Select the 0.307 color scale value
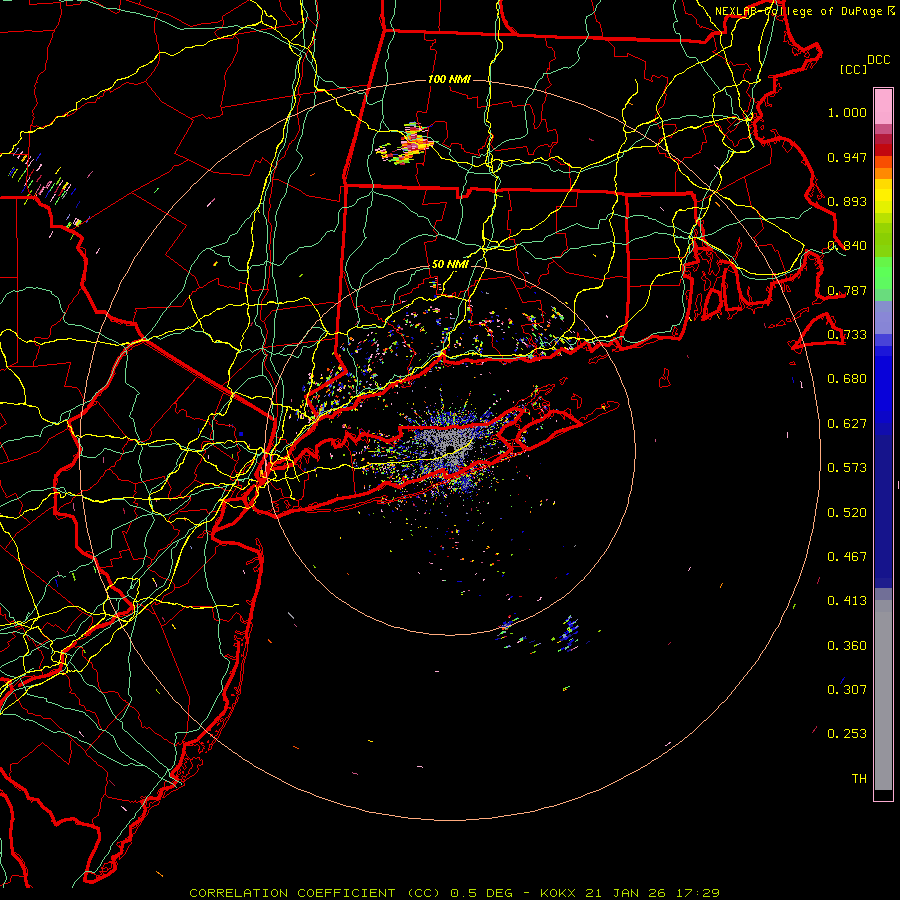This screenshot has height=900, width=900. click(x=847, y=690)
